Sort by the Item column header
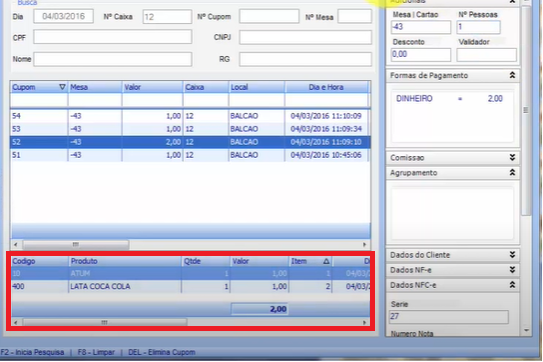543x362 pixels. coord(310,261)
